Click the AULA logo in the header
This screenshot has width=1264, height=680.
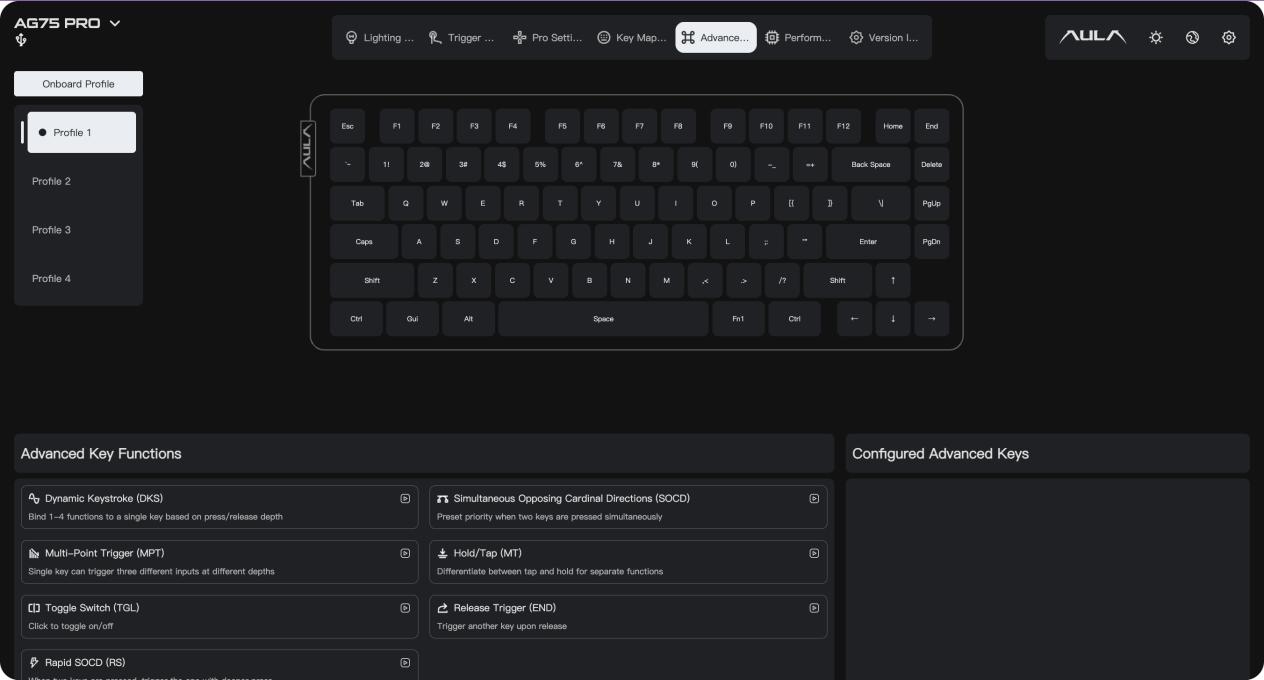(1093, 37)
